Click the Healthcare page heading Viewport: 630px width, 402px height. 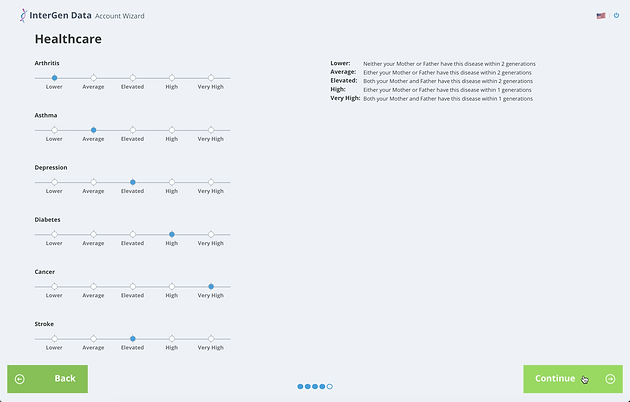[x=68, y=39]
